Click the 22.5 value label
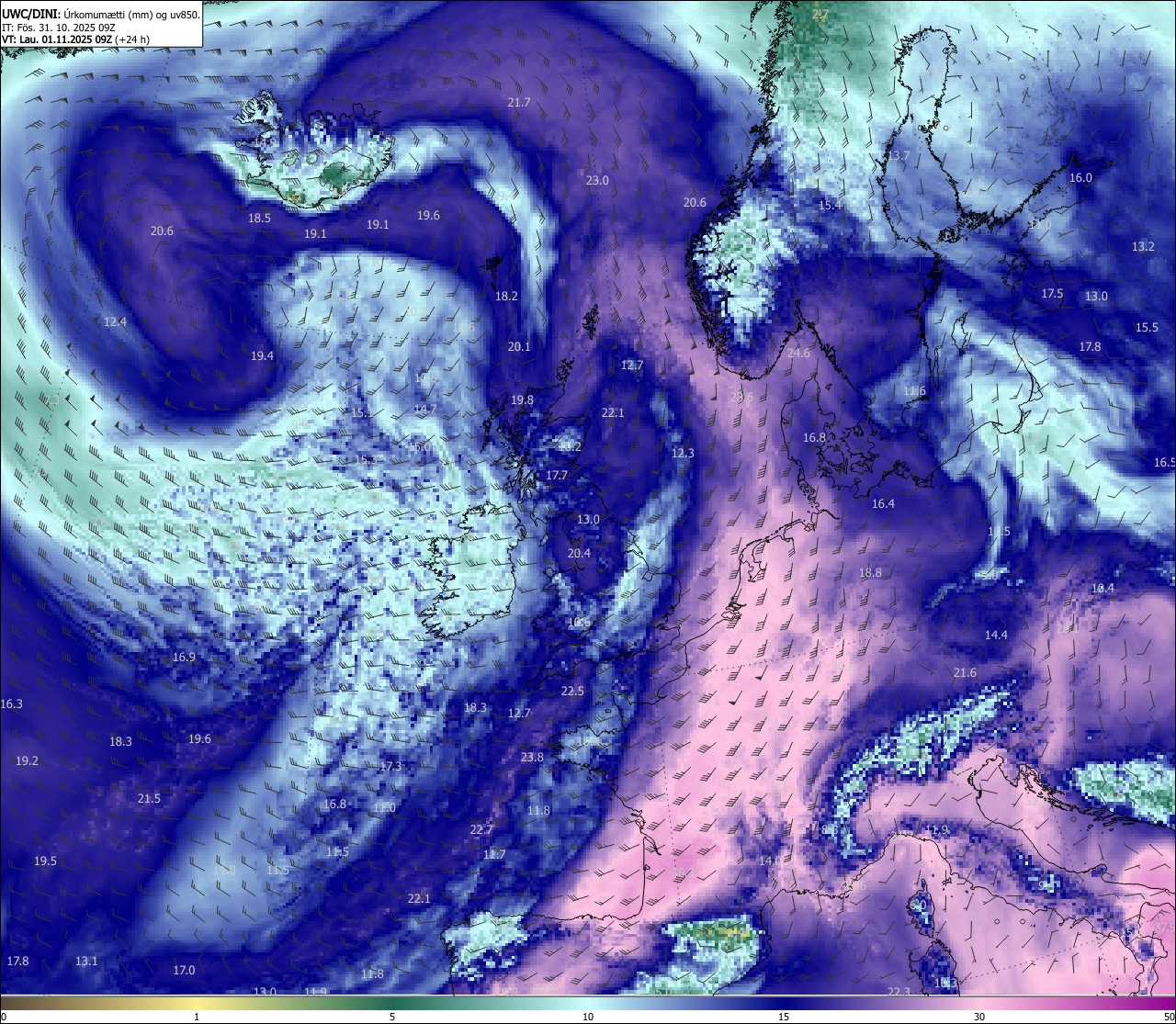The height and width of the screenshot is (1024, 1176). tap(572, 691)
